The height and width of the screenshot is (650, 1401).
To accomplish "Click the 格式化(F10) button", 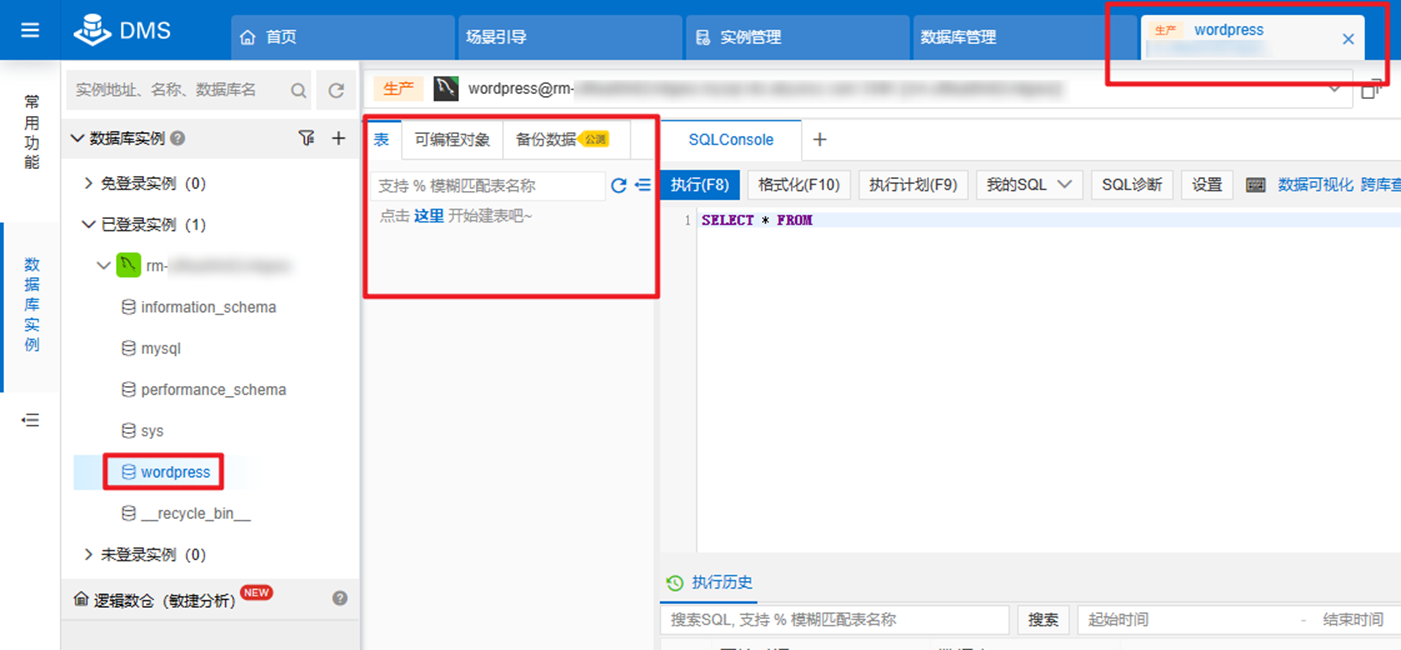I will pos(799,185).
